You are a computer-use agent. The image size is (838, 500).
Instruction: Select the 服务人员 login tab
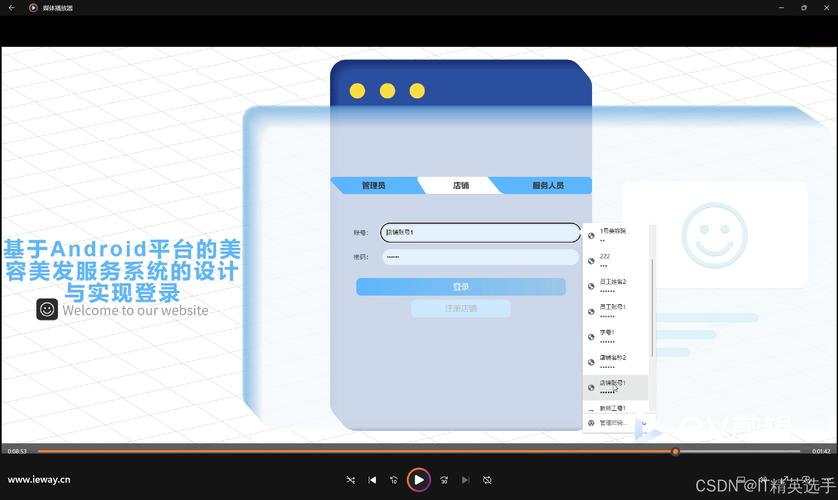pos(548,185)
